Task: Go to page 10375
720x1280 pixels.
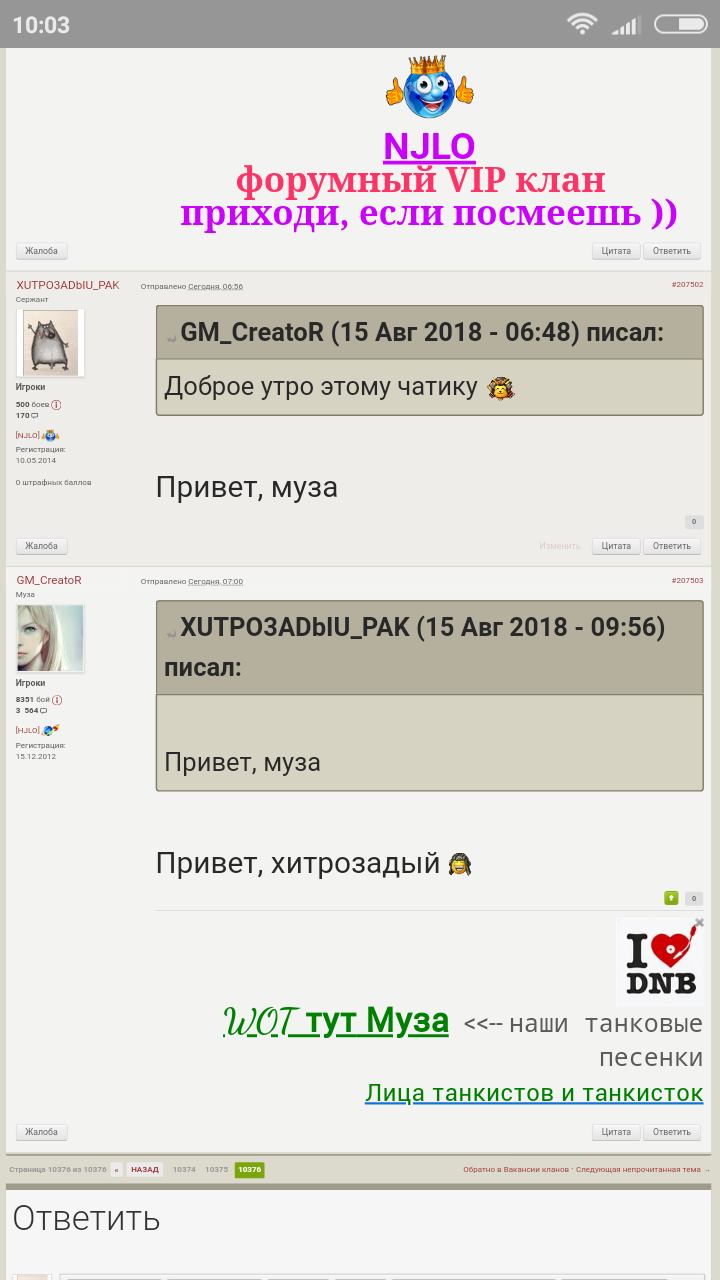Action: 216,1169
